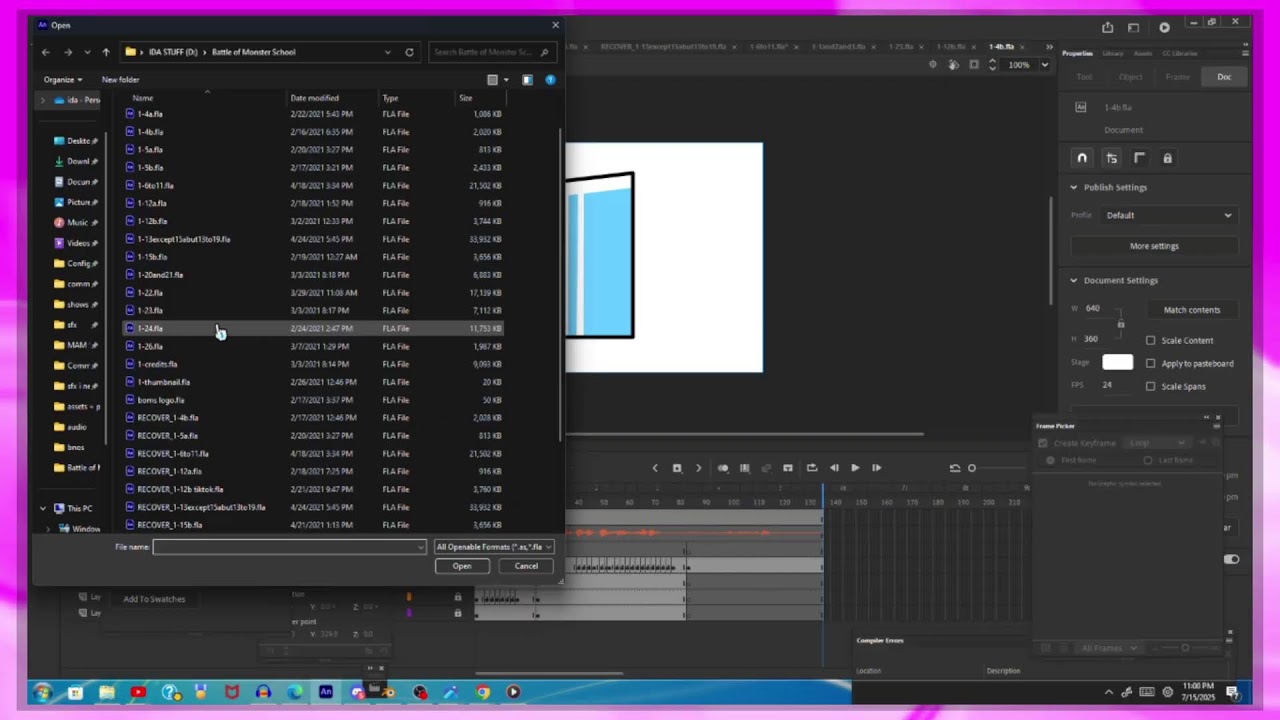
Task: Select the file RECOVER_1-12b tiktok.fla
Action: pyautogui.click(x=313, y=489)
